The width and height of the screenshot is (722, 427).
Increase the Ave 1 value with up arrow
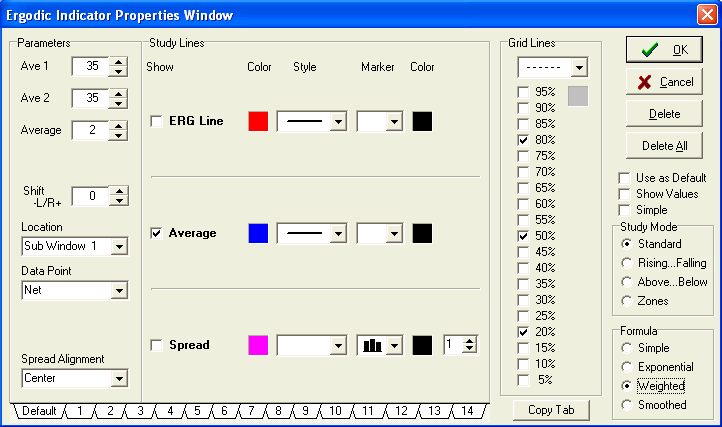pos(119,61)
